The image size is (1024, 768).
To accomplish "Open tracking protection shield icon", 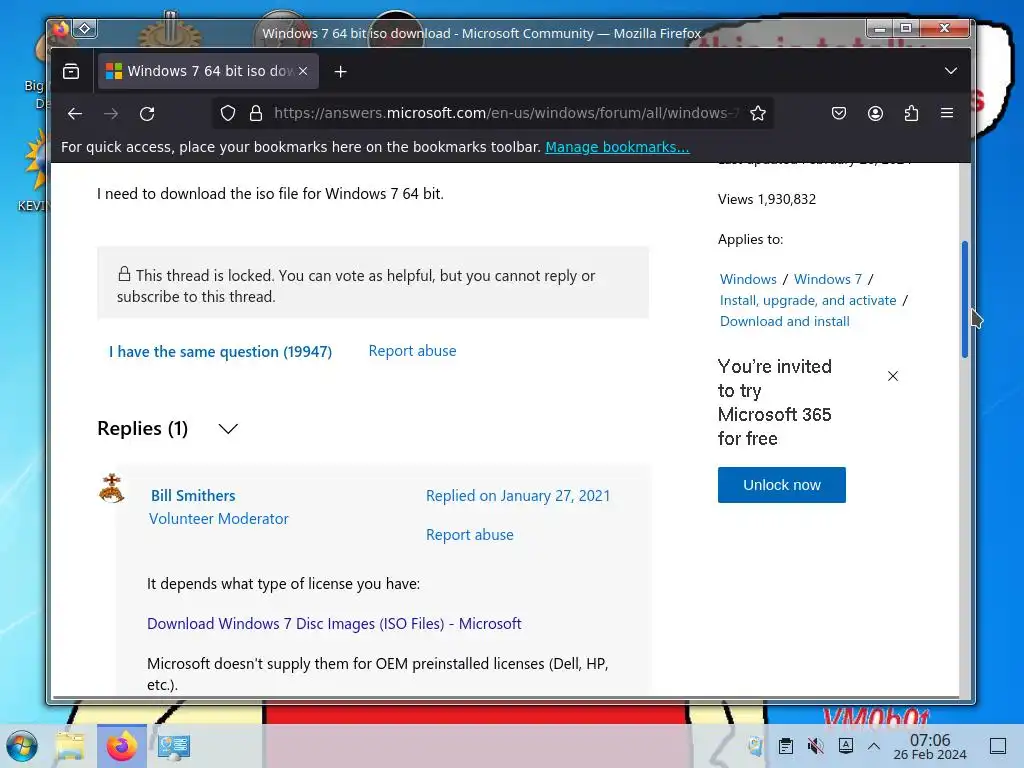I will coord(228,114).
